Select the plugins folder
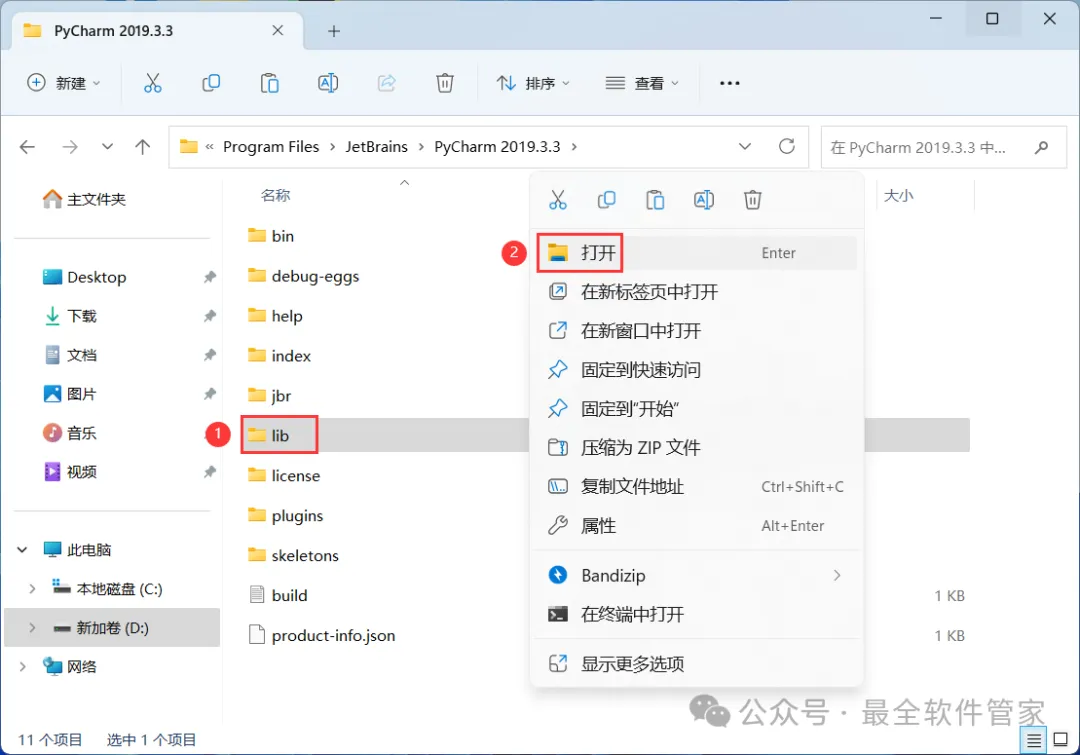 click(285, 515)
